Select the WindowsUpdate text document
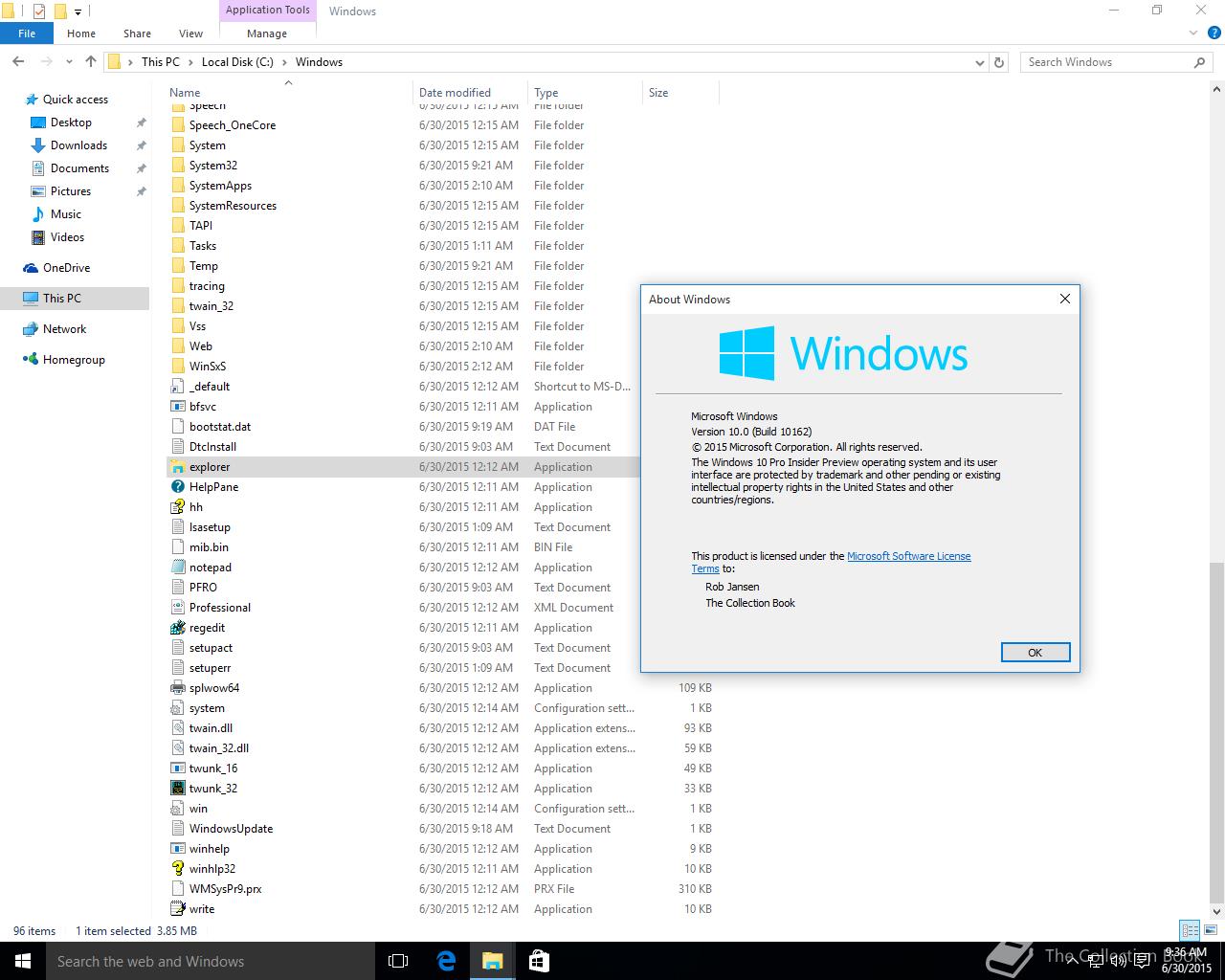 [231, 829]
